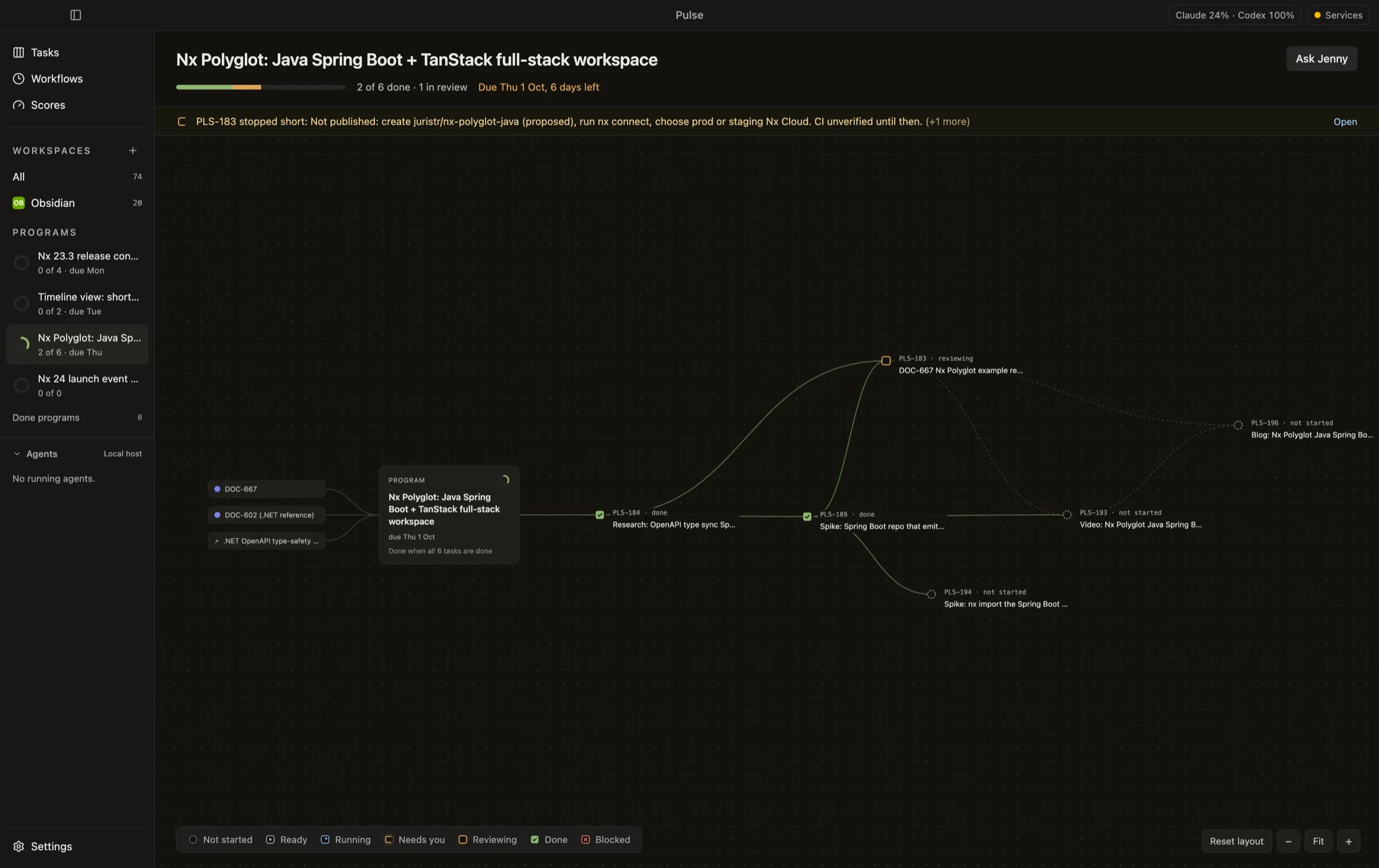Image resolution: width=1379 pixels, height=868 pixels.
Task: Click the PLS-183 reviewing status node
Action: [886, 361]
